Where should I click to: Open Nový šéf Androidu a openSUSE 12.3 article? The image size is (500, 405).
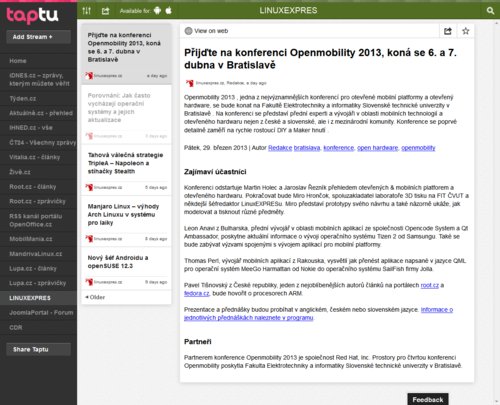tap(126, 269)
